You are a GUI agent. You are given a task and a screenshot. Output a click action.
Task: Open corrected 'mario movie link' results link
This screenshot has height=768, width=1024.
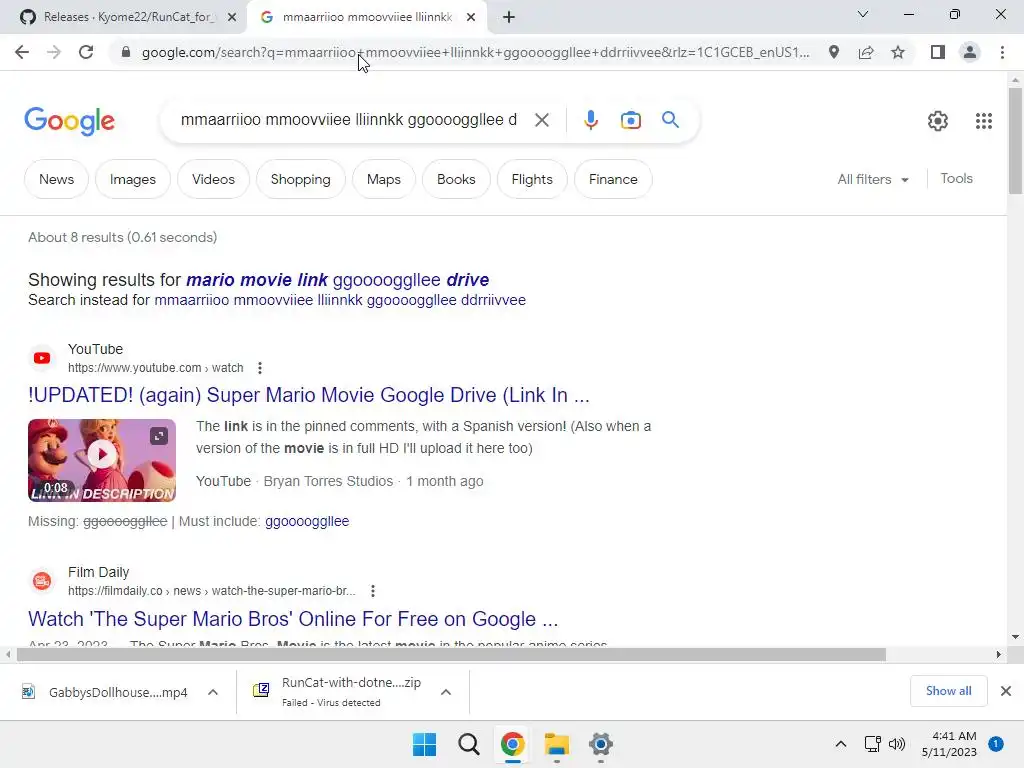coord(338,280)
